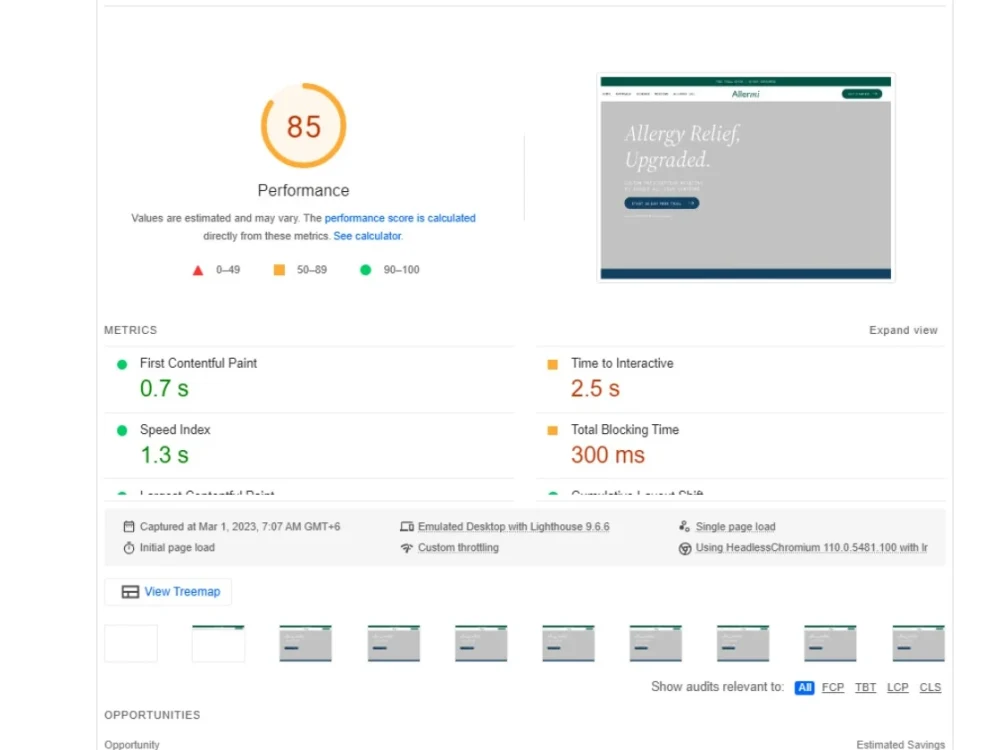
Task: Click the orange square 50–89 legend icon
Action: point(279,270)
